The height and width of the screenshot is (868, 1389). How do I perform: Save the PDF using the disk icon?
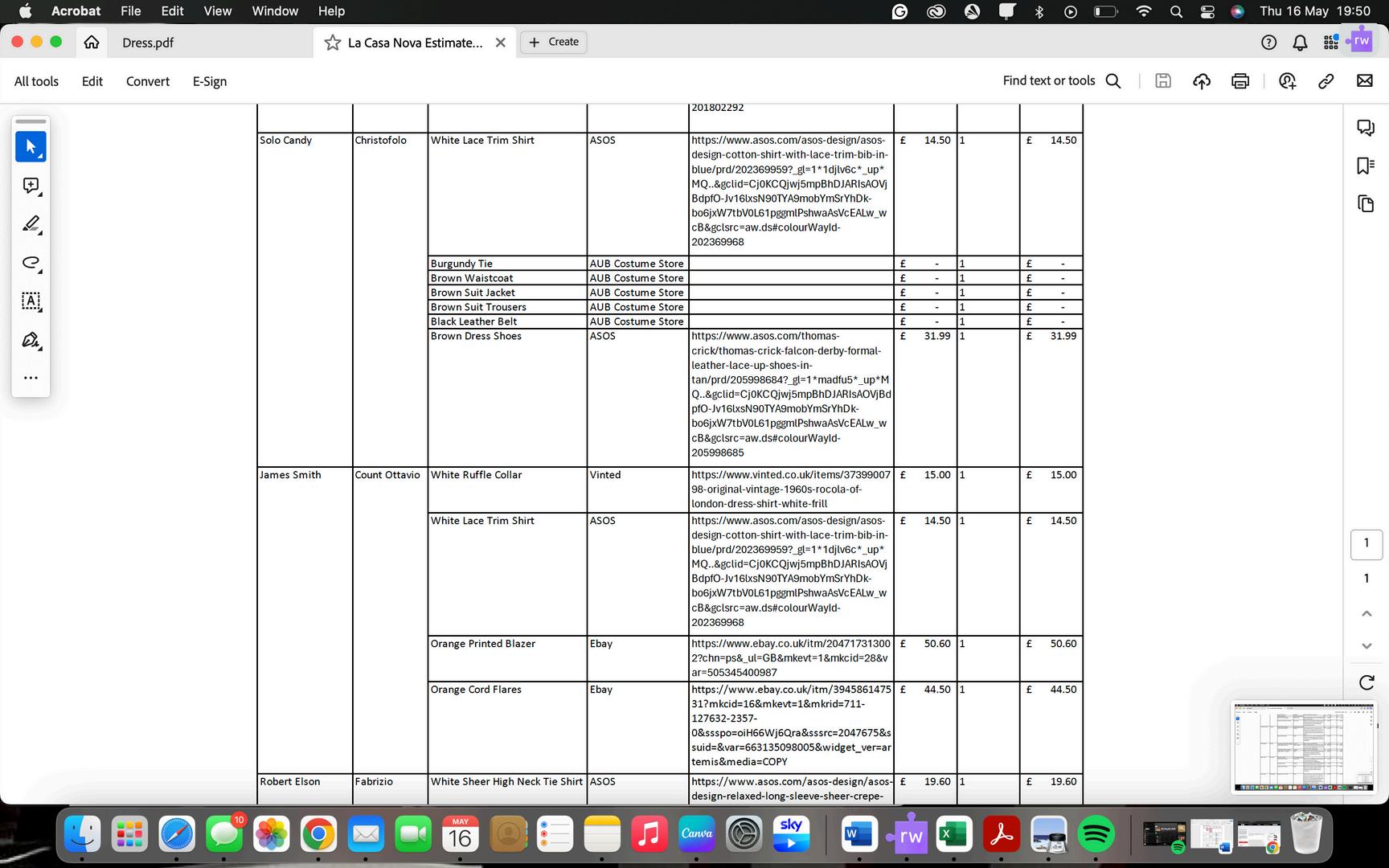click(1163, 81)
